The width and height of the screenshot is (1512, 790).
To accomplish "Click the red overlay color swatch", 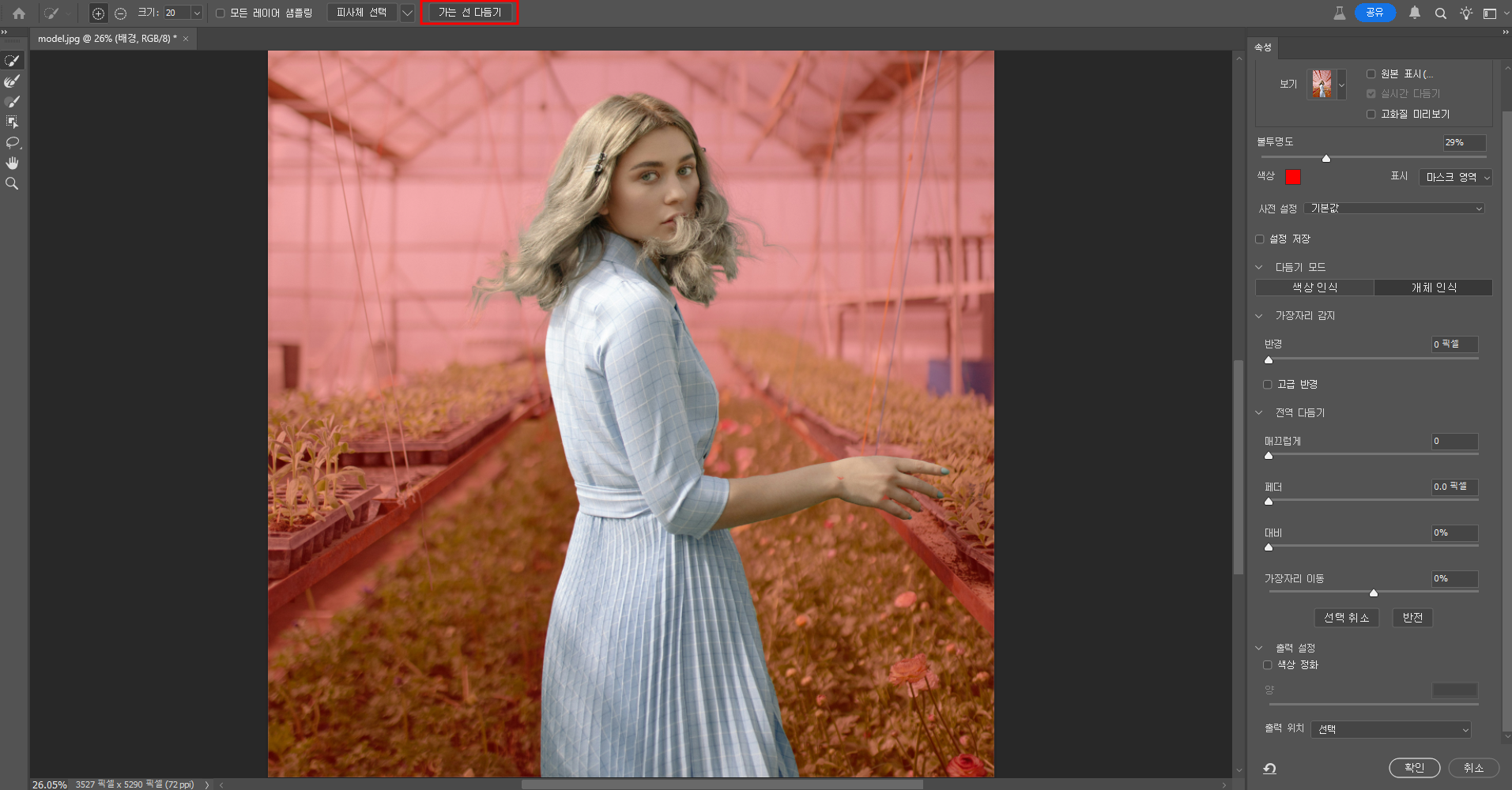I will pyautogui.click(x=1293, y=177).
